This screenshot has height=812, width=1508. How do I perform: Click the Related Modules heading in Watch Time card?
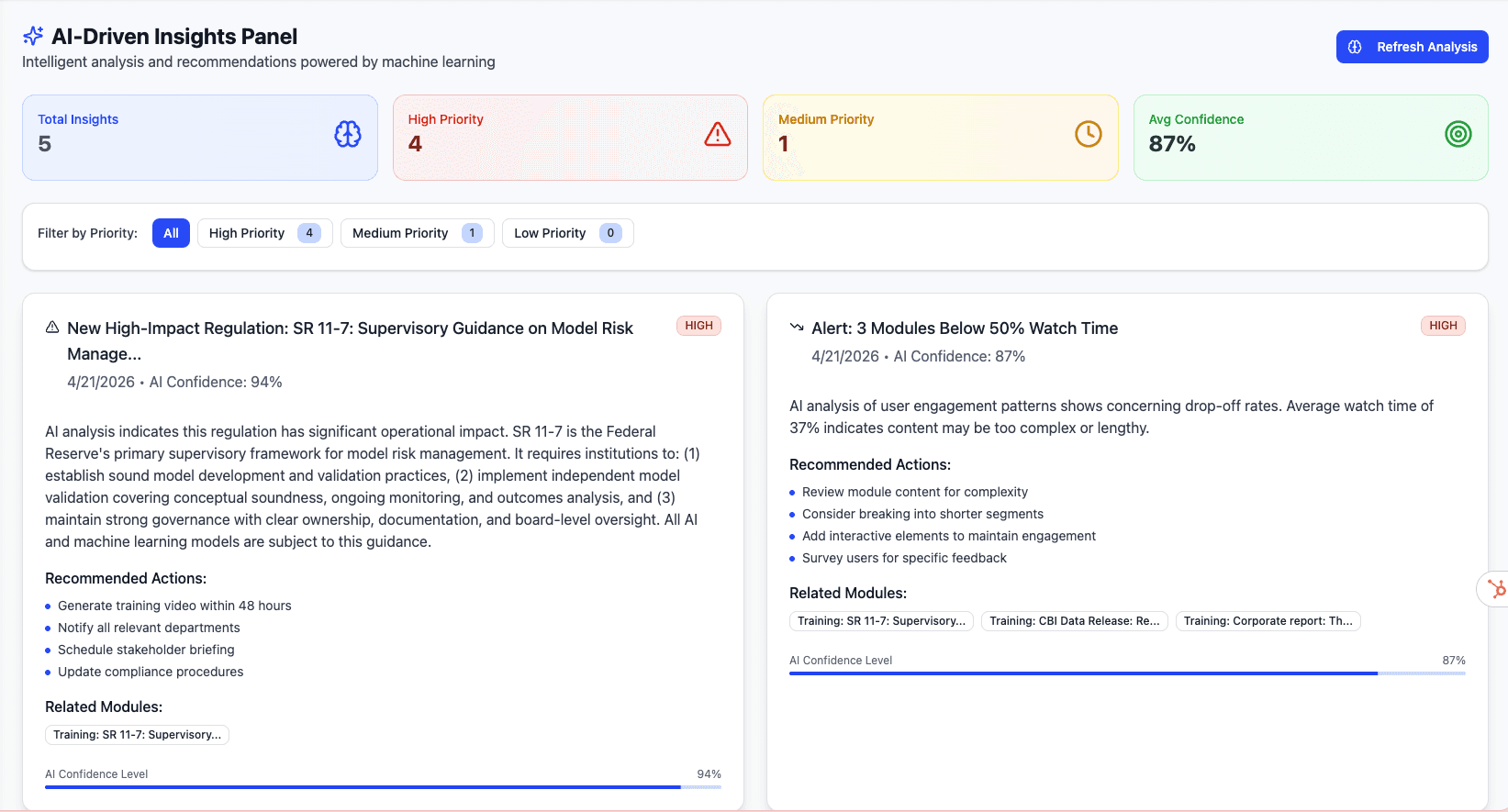tap(848, 593)
